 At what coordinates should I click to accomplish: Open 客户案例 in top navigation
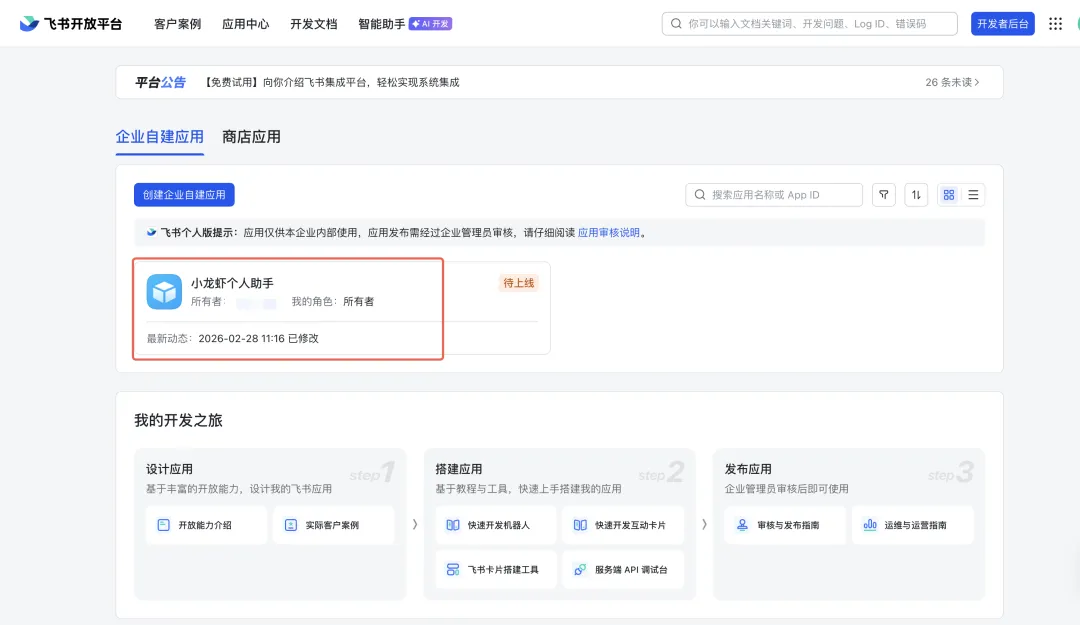click(177, 24)
